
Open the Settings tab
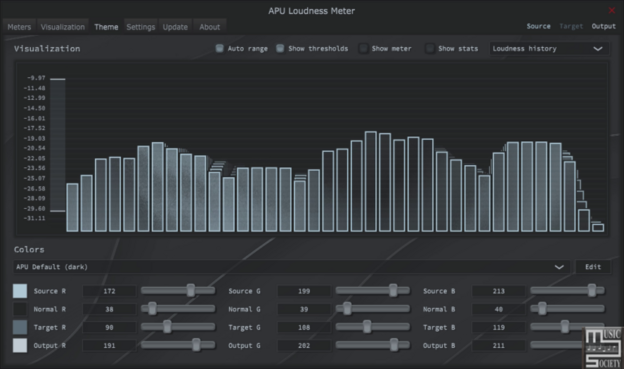tap(140, 27)
